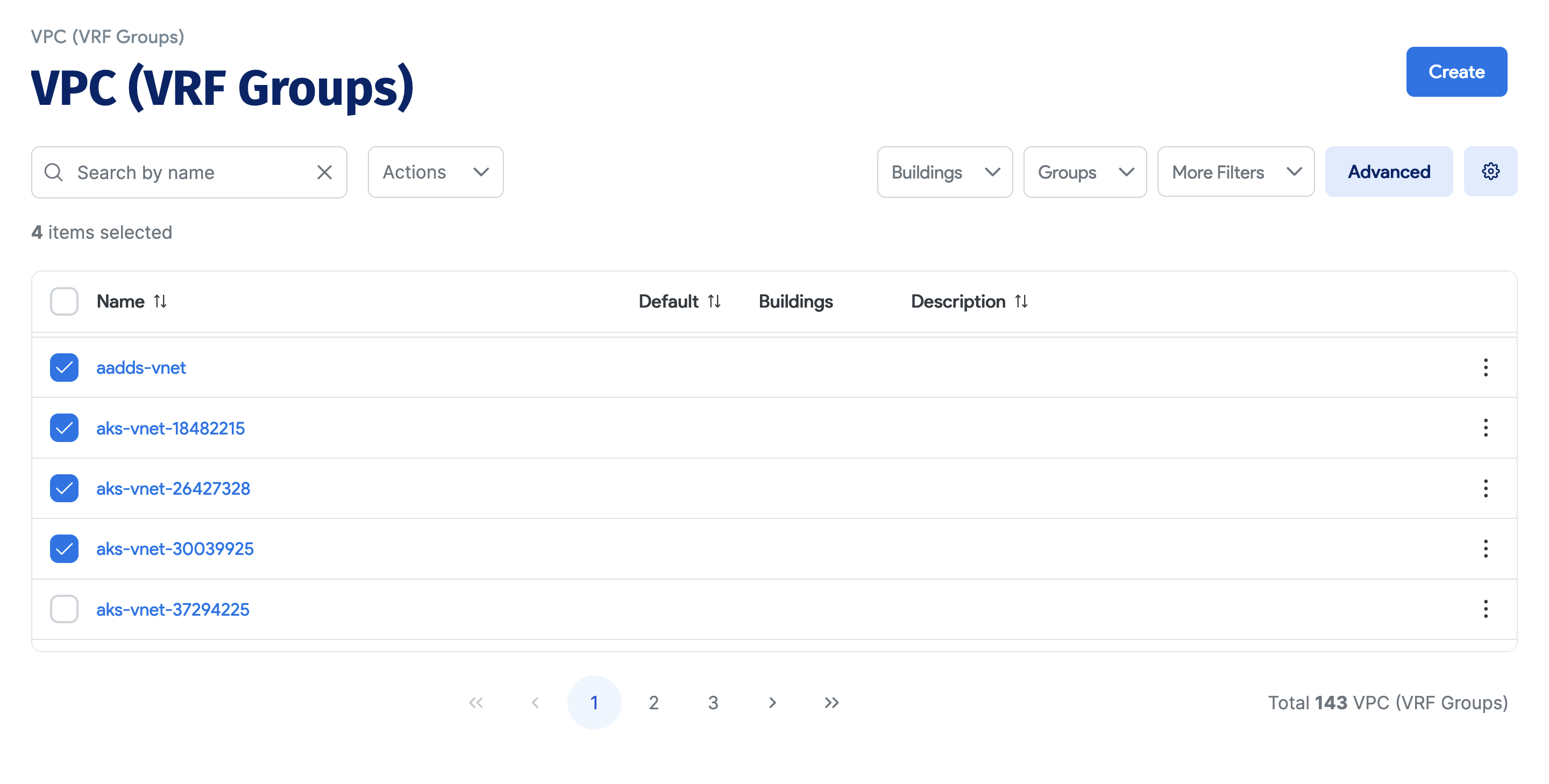Image resolution: width=1549 pixels, height=784 pixels.
Task: Expand the Actions dropdown
Action: point(435,172)
